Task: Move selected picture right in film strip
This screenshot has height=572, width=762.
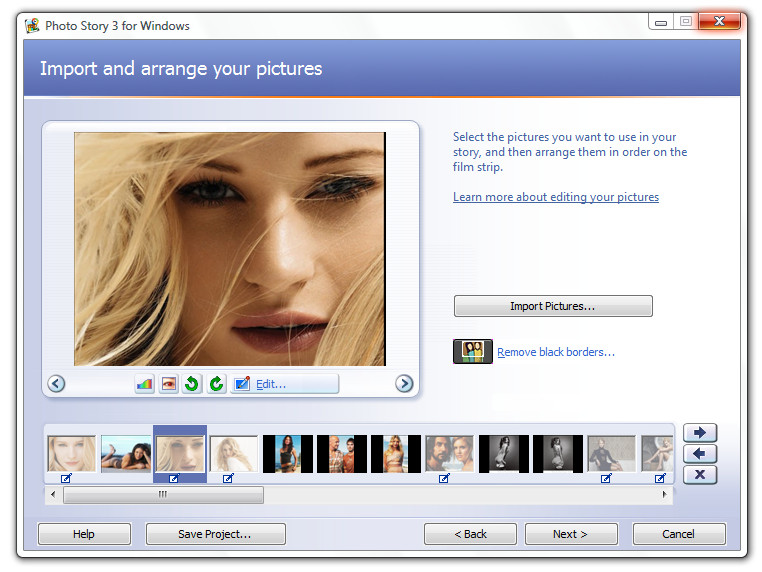Action: pyautogui.click(x=700, y=433)
